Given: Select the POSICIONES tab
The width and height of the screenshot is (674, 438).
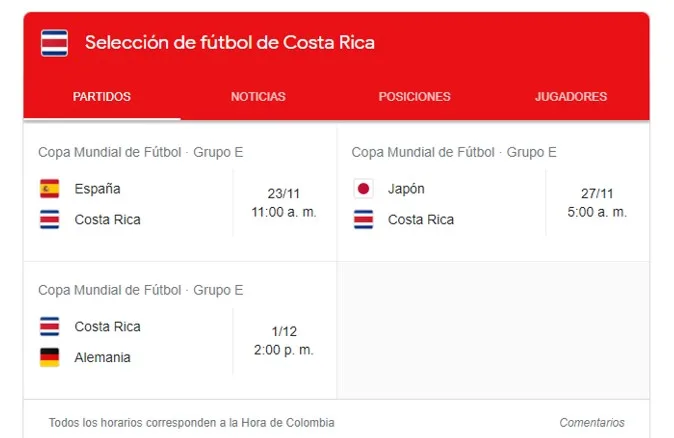Looking at the screenshot, I should pos(414,97).
